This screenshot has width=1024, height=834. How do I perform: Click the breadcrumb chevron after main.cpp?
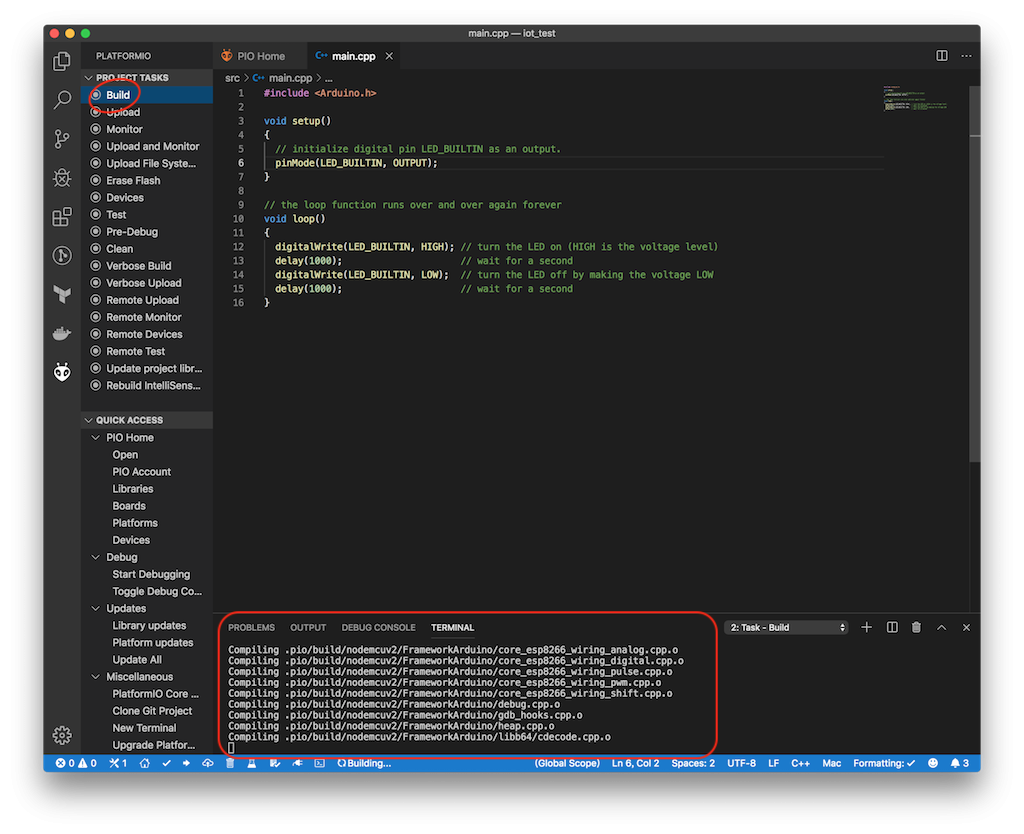[319, 78]
